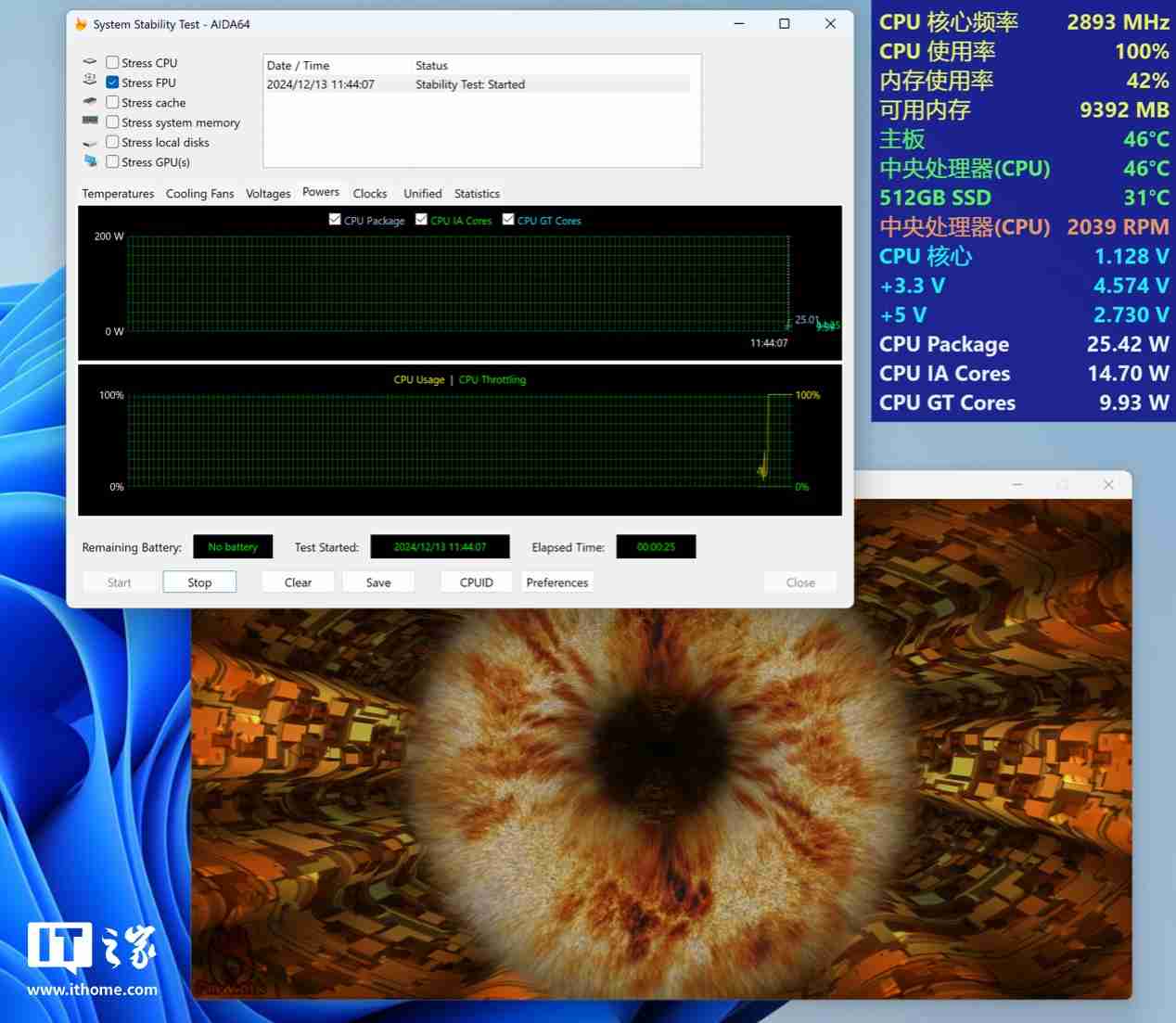Viewport: 1176px width, 1023px height.
Task: Select the Stress CPU processor icon
Action: click(90, 61)
